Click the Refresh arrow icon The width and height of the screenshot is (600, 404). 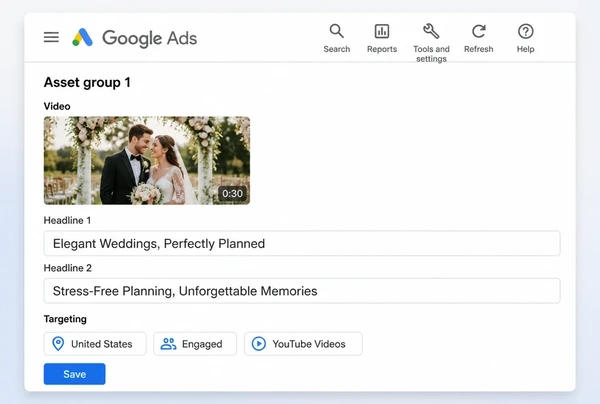tap(479, 31)
